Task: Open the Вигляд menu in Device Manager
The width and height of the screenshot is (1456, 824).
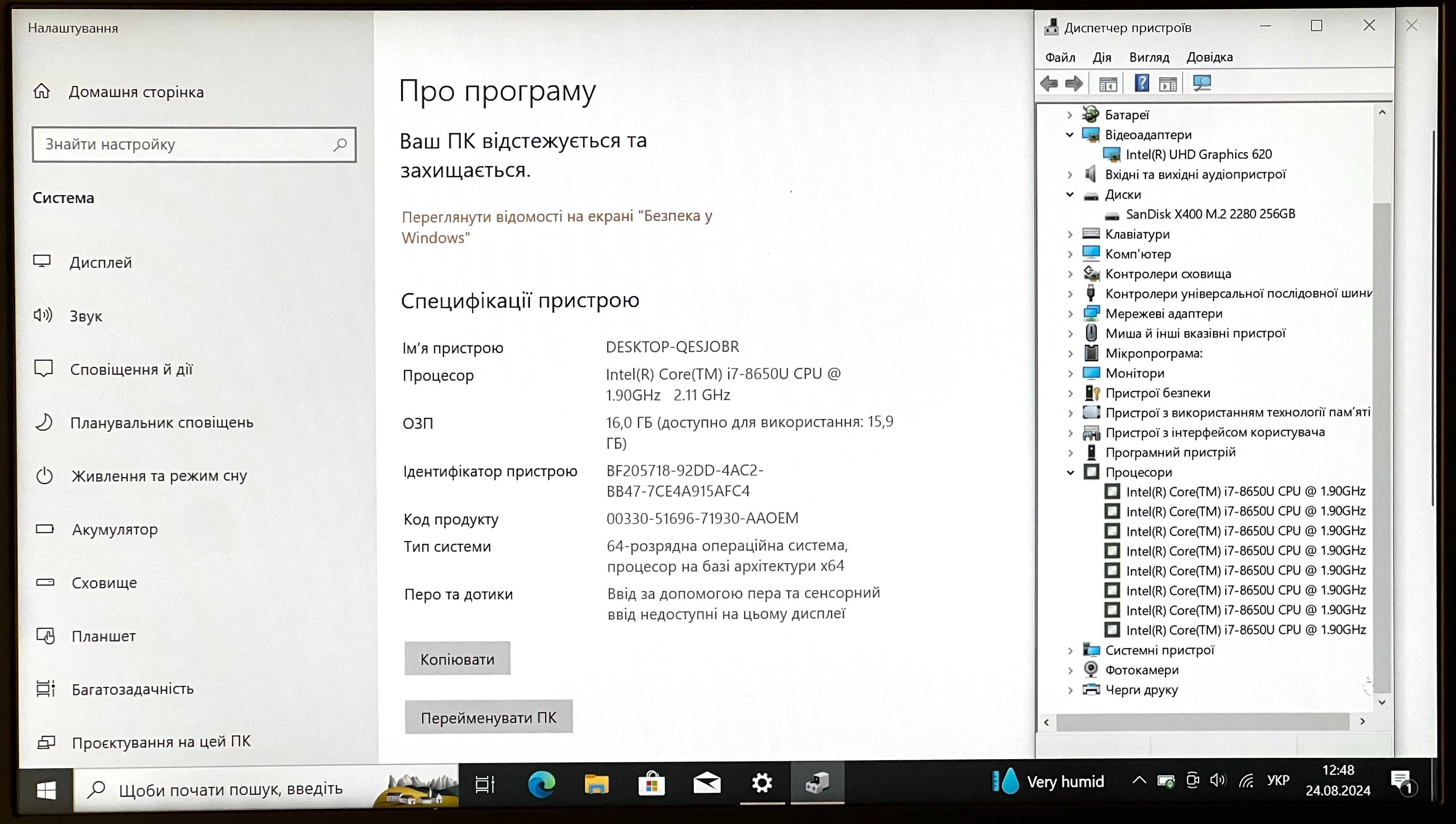Action: 1149,57
